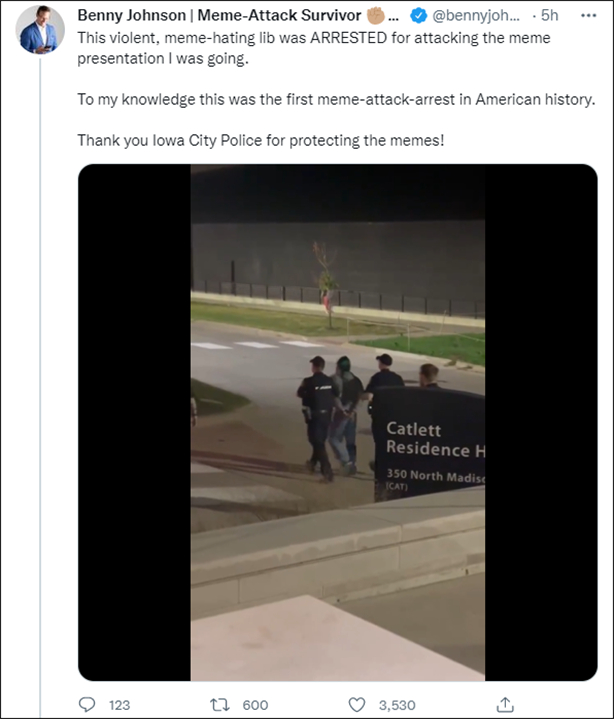Click the 600 retweets count

[255, 704]
